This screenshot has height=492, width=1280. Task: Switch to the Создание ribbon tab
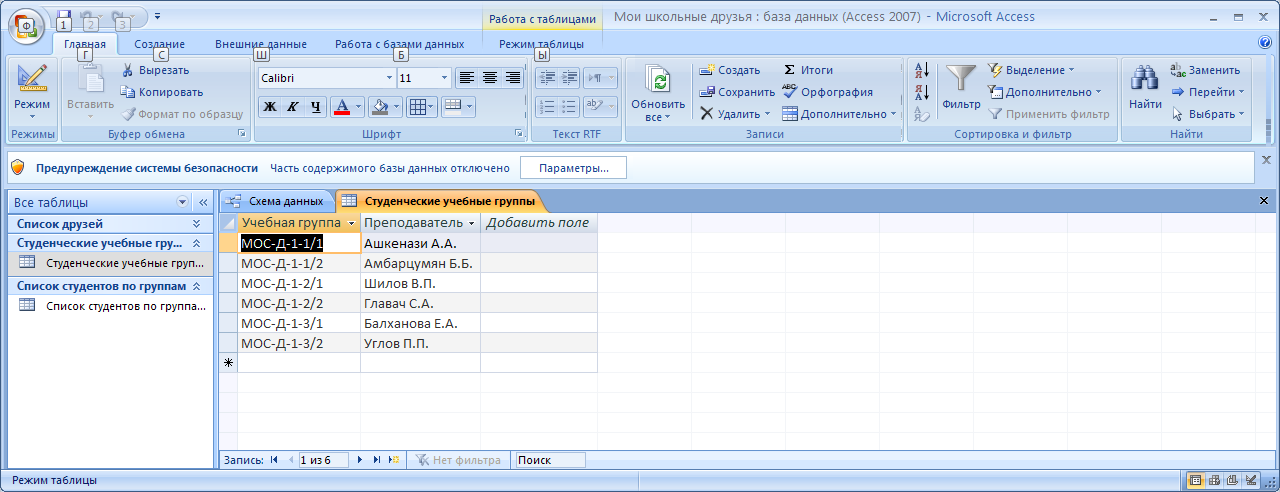[160, 44]
